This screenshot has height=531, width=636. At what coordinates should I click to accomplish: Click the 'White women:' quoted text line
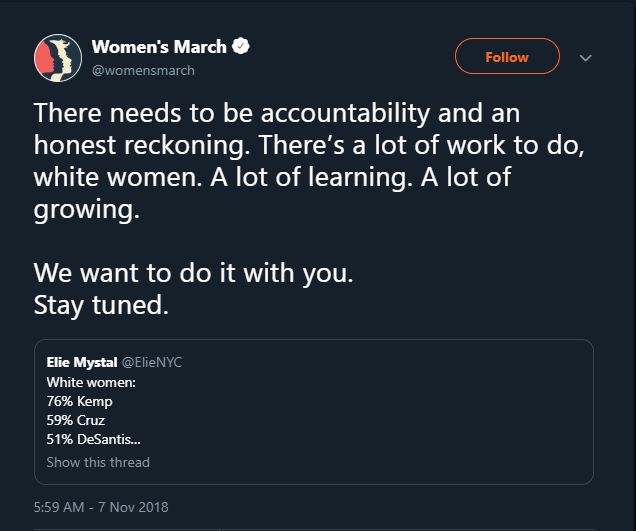[x=91, y=381]
